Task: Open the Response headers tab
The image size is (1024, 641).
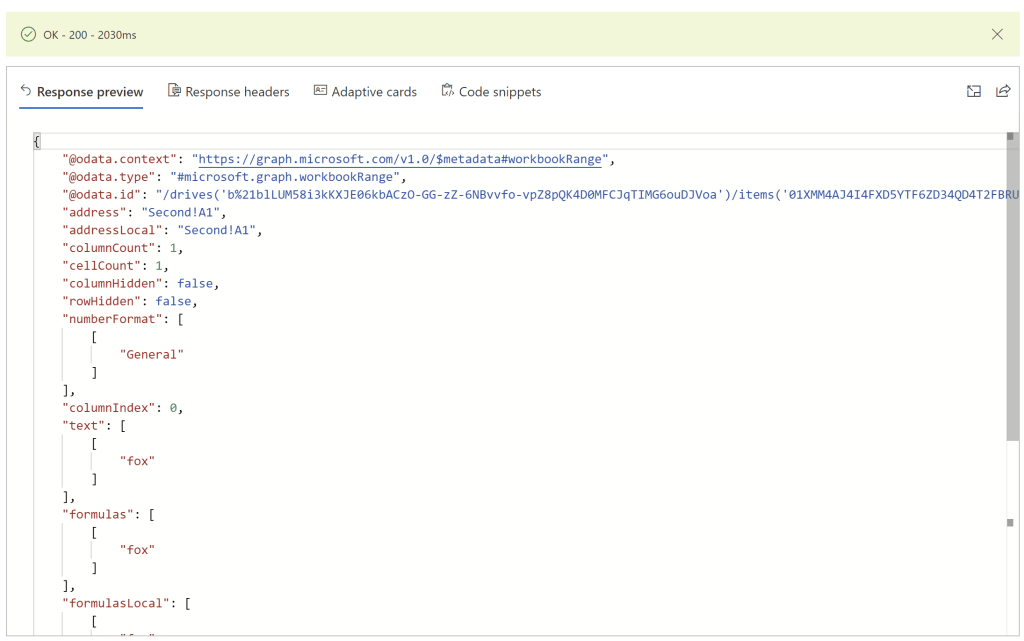Action: coord(237,92)
